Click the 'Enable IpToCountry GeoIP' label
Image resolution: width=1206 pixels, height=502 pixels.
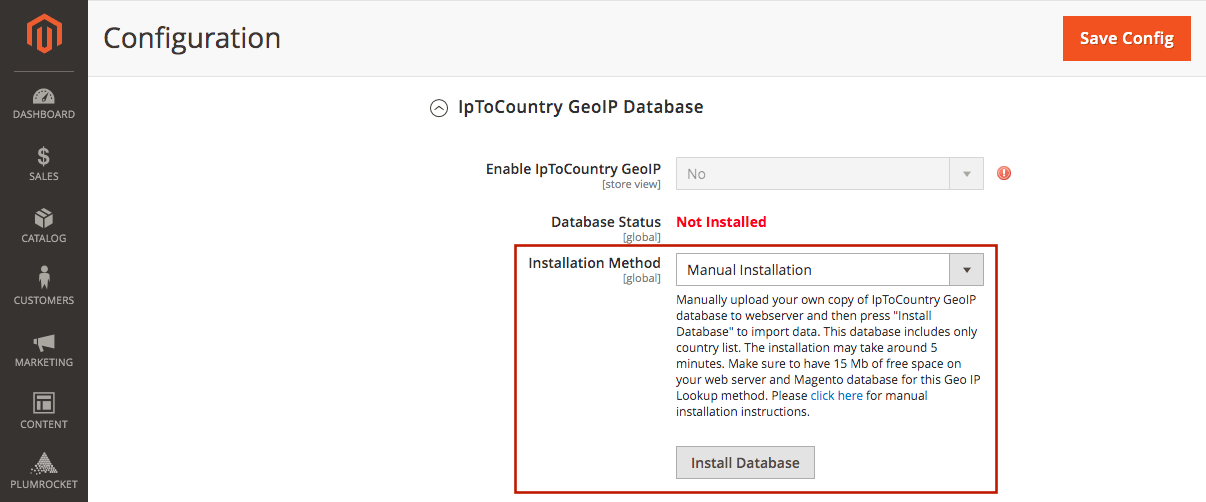[573, 169]
